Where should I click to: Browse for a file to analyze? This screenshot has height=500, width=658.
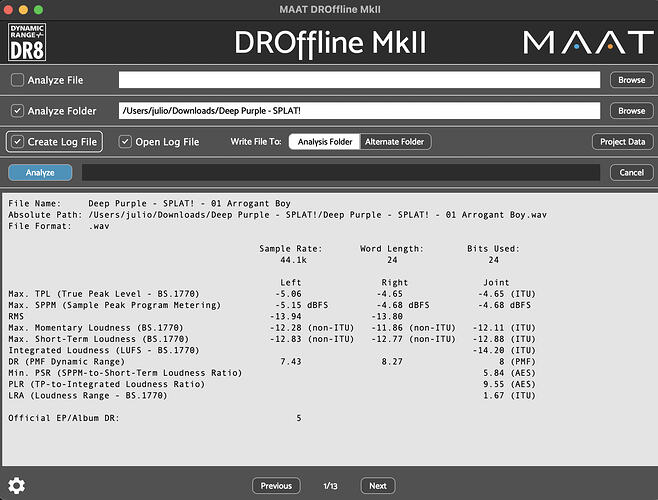point(632,80)
